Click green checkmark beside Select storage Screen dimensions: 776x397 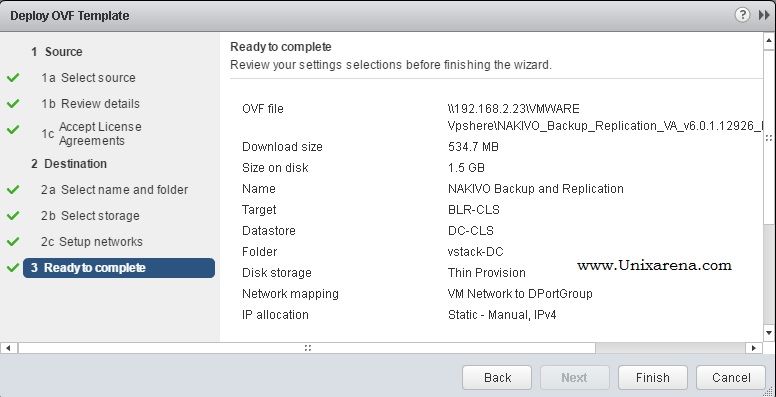[13, 216]
